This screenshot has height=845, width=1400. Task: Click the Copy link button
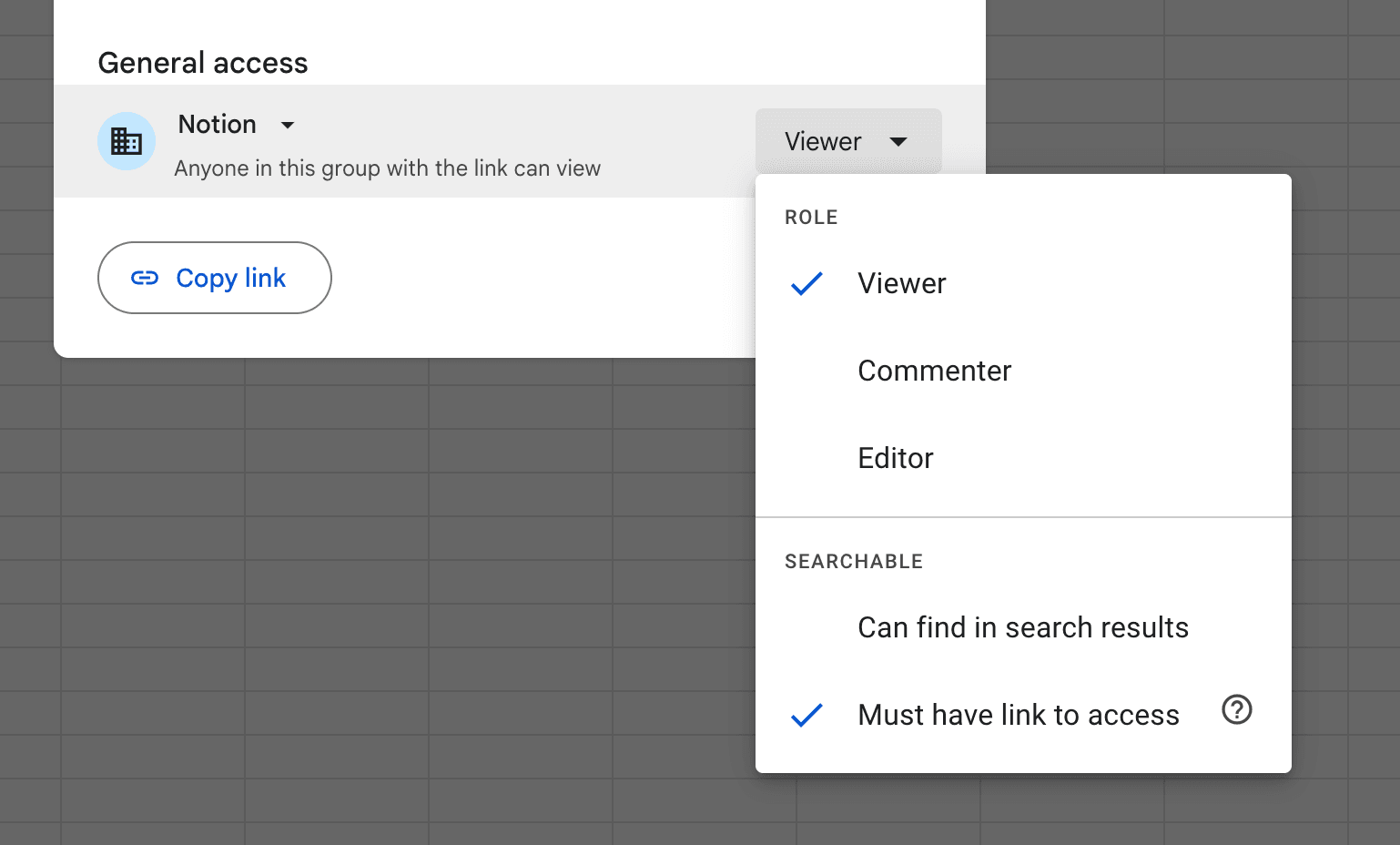pos(214,278)
